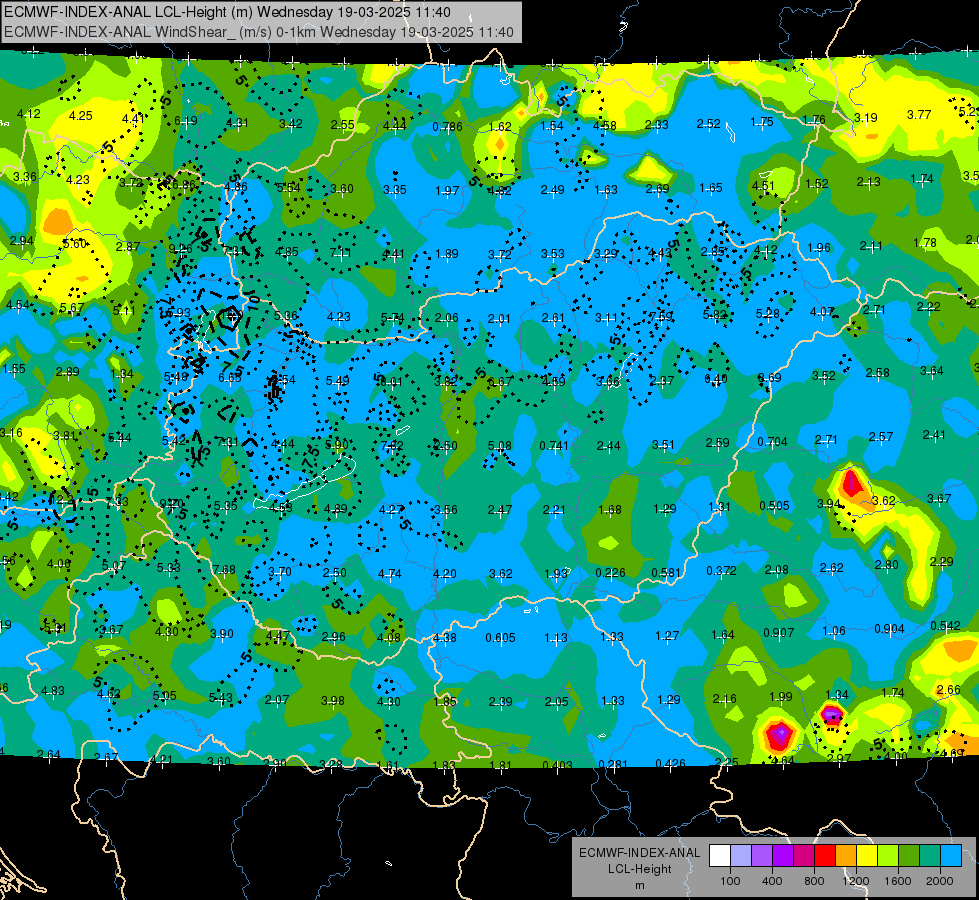Screen dimensions: 979x900
Task: Click the wind shear value 0.786
Action: pyautogui.click(x=447, y=127)
